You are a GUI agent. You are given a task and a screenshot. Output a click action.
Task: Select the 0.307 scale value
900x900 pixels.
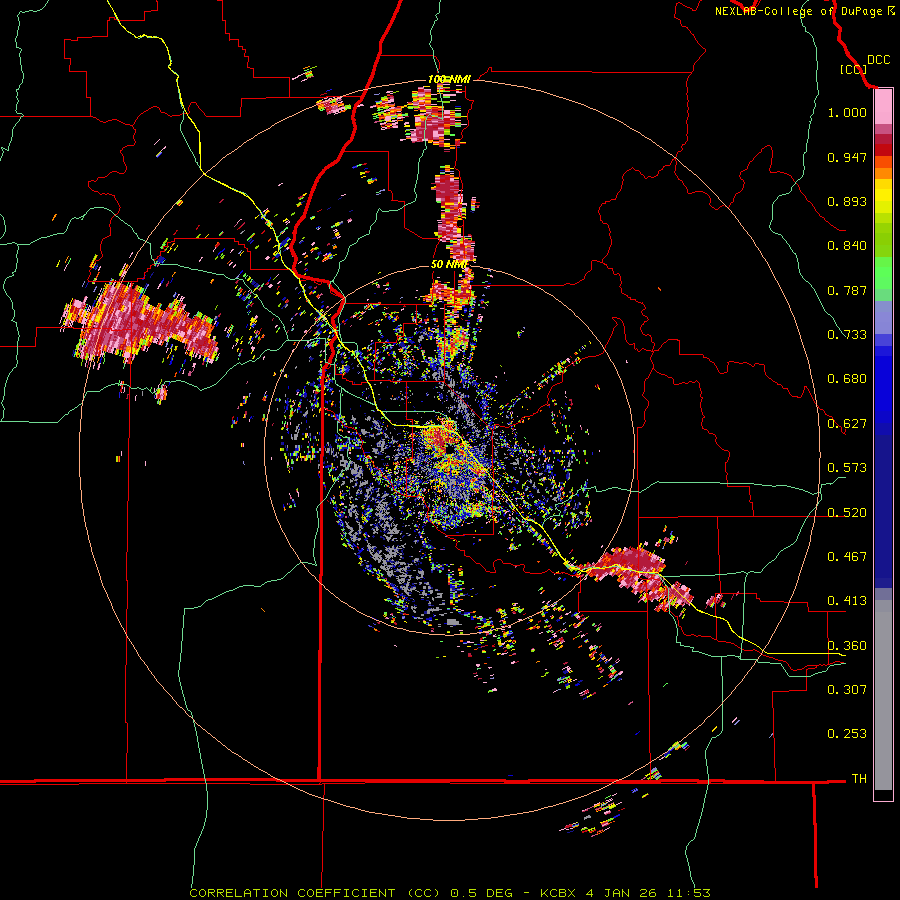pos(847,690)
